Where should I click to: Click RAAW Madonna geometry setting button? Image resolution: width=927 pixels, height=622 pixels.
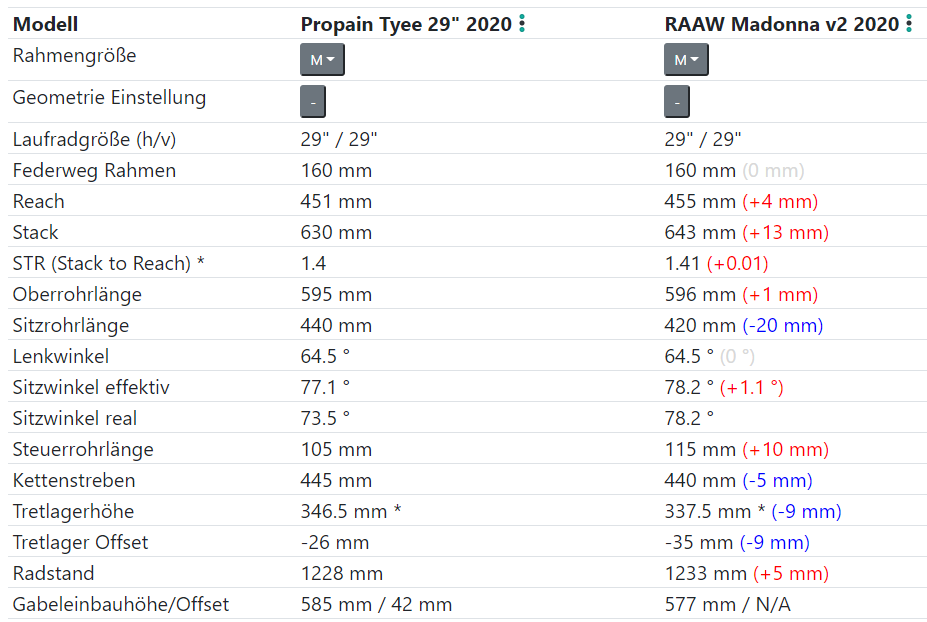[677, 102]
